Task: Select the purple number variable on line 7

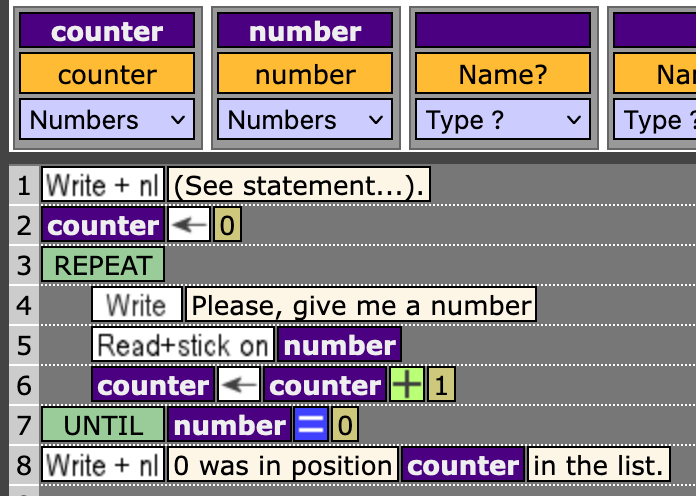Action: click(228, 425)
